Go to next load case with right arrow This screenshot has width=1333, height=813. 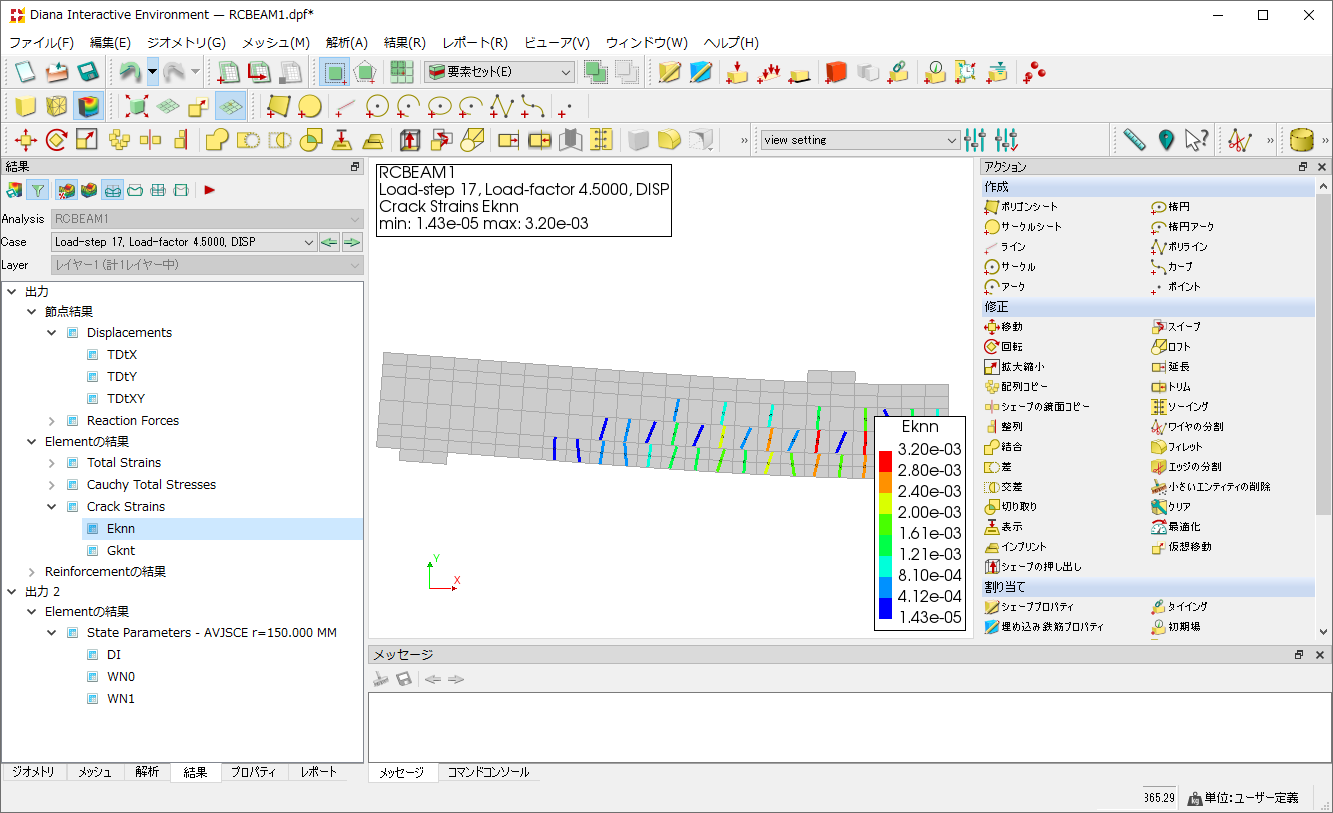coord(352,242)
